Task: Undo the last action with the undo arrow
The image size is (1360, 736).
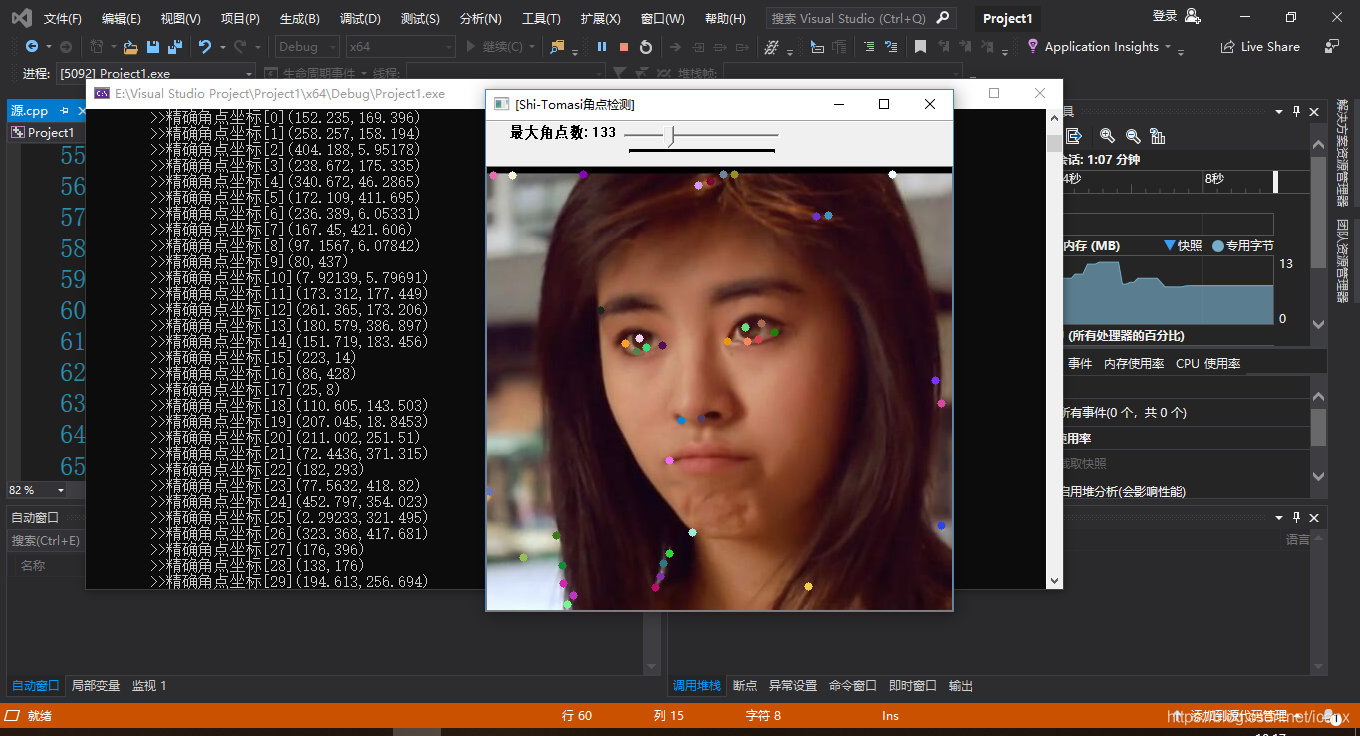Action: pyautogui.click(x=205, y=47)
